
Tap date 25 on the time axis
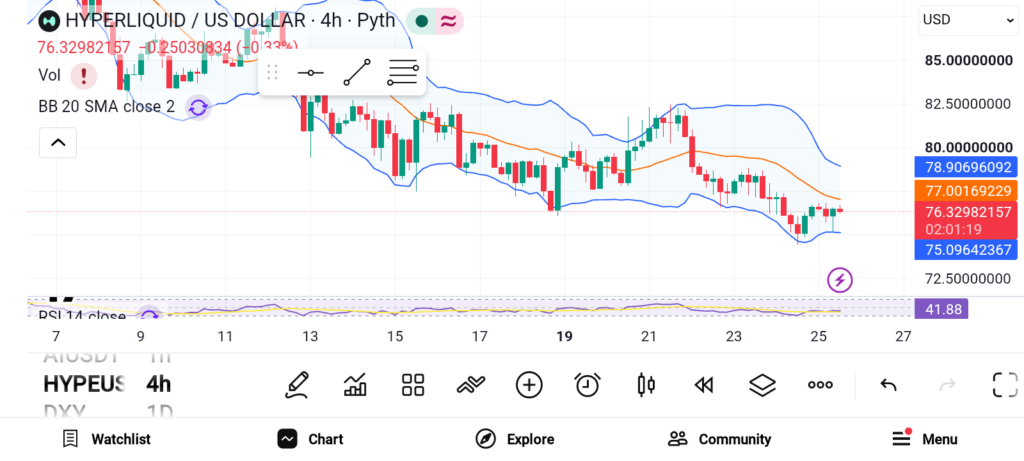(818, 336)
